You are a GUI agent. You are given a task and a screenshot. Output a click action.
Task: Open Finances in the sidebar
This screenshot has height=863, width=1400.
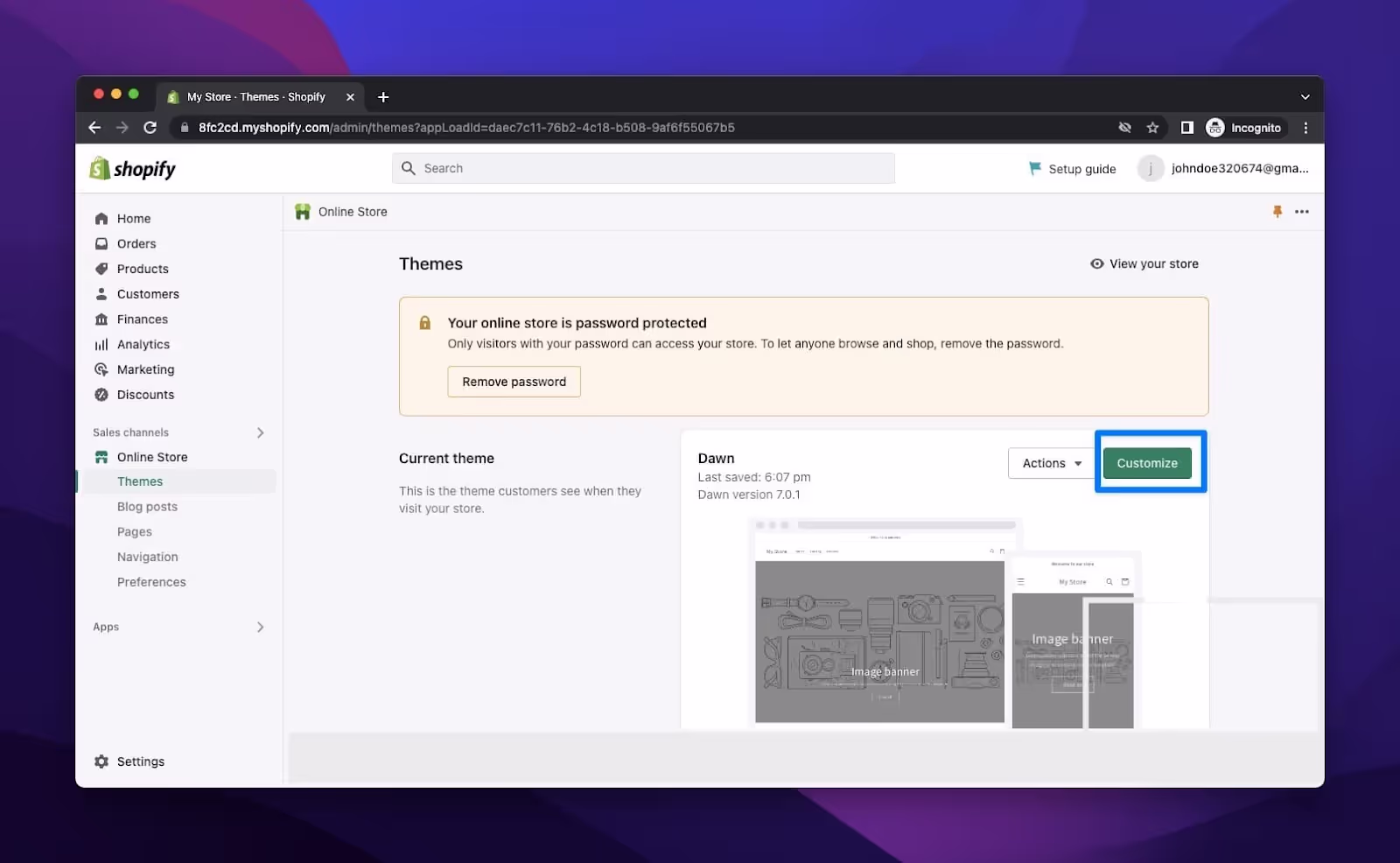tap(143, 319)
